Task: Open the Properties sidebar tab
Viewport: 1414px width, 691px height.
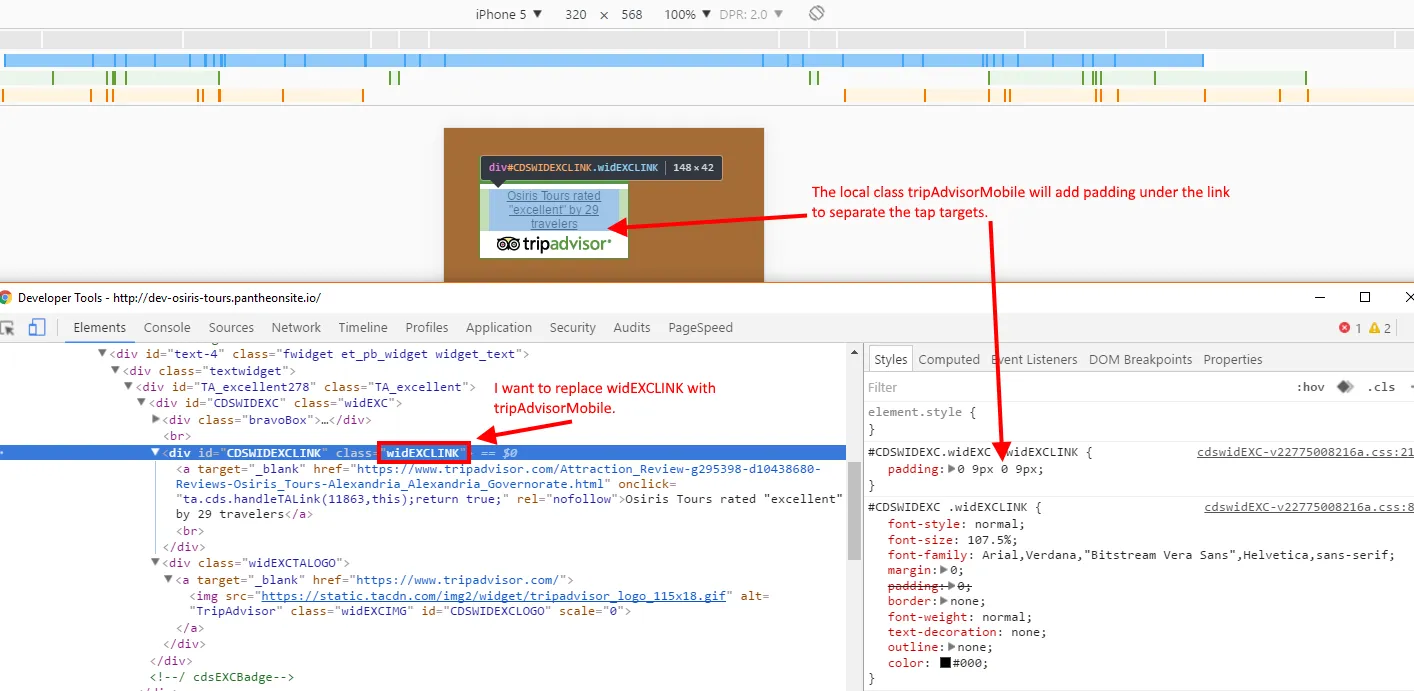Action: (x=1233, y=359)
